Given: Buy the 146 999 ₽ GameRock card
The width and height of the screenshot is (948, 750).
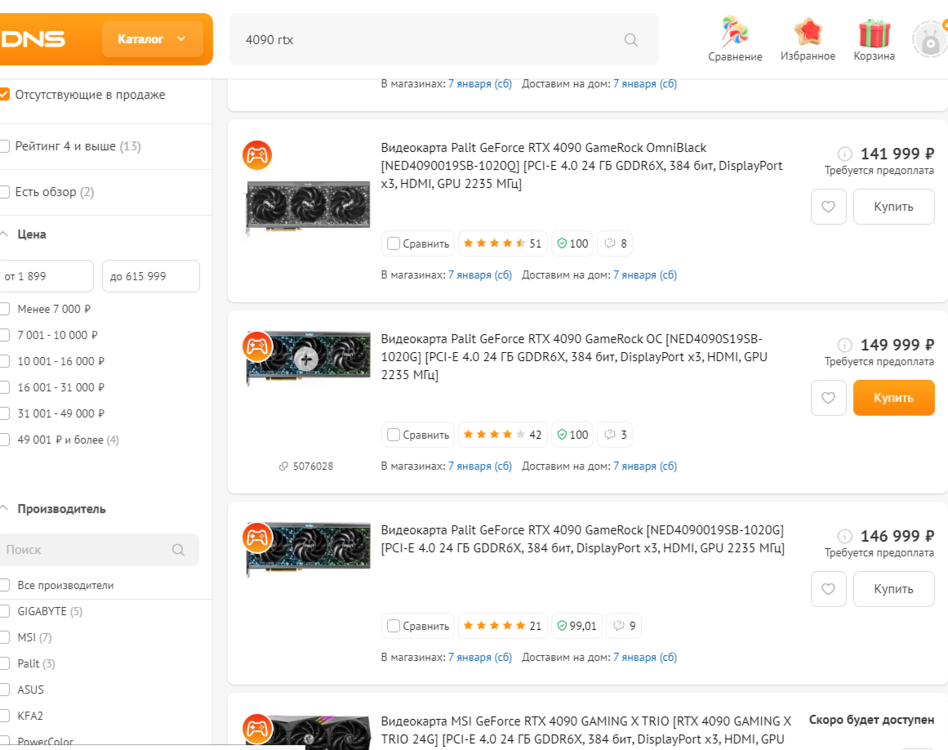Looking at the screenshot, I should [894, 589].
